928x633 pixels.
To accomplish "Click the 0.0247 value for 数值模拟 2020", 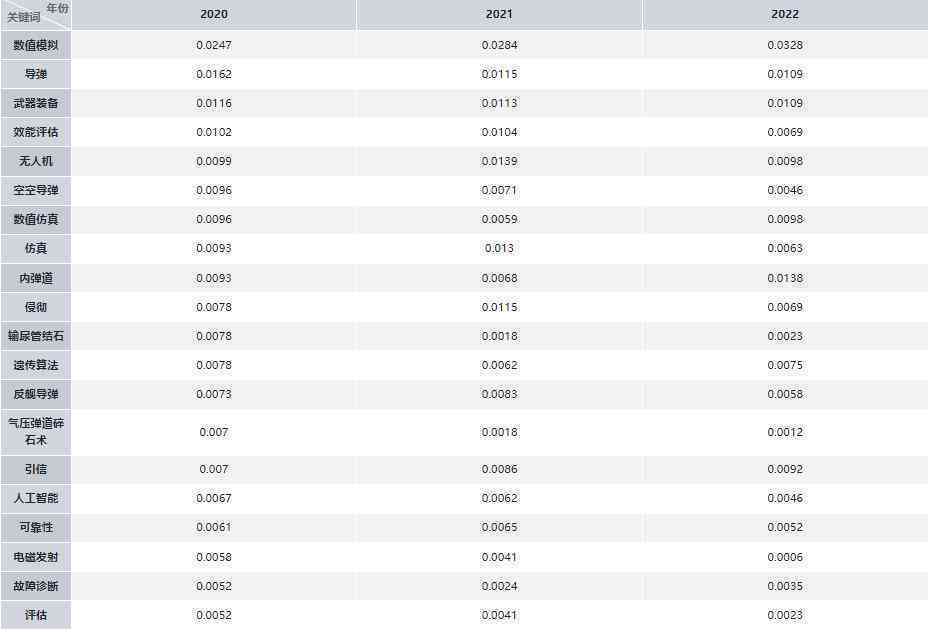I will 214,45.
